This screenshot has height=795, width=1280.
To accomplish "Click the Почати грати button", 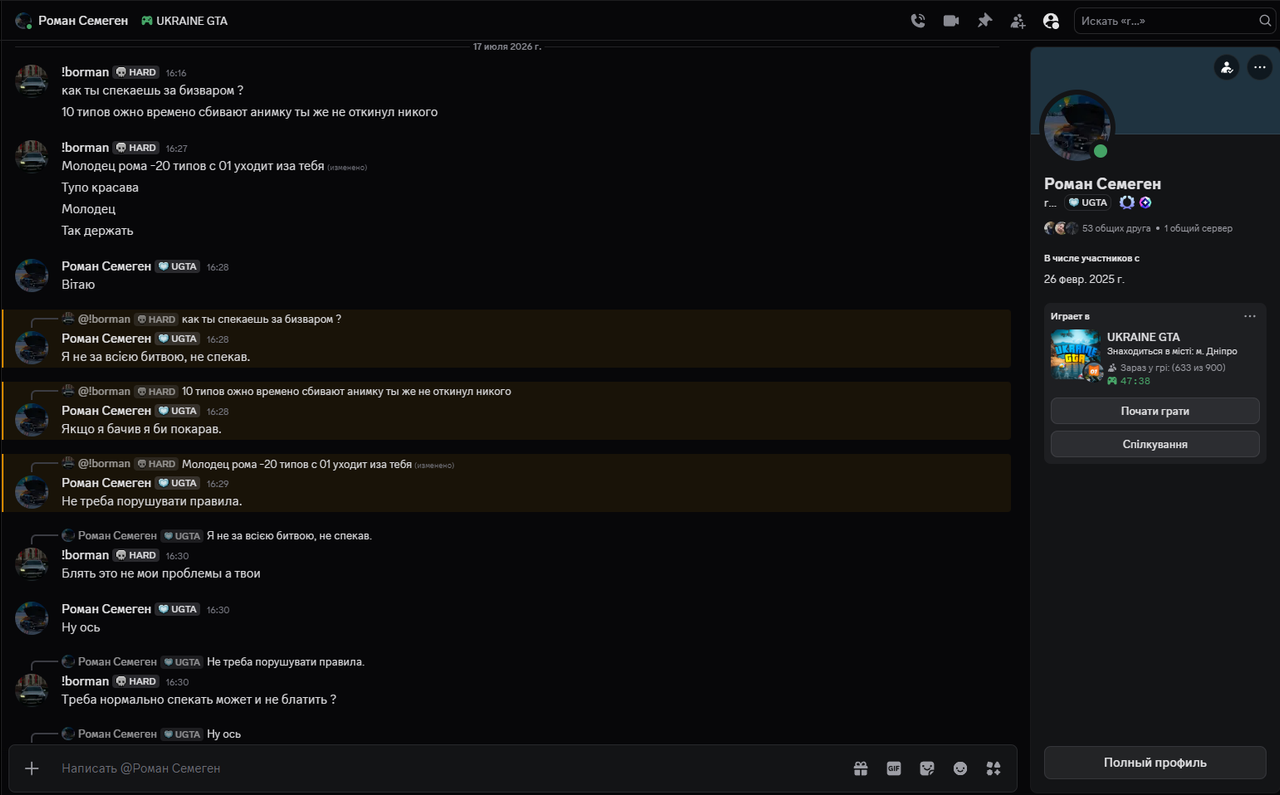I will point(1155,411).
